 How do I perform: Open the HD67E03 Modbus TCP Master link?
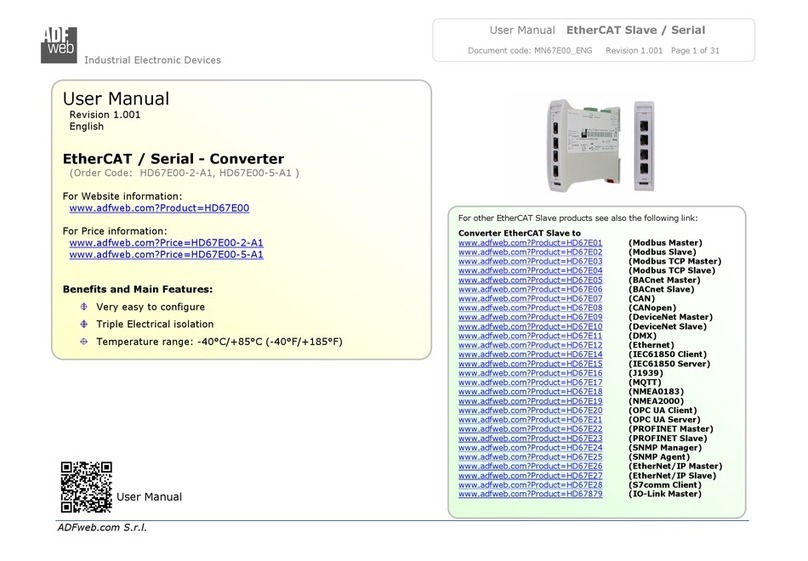(530, 261)
